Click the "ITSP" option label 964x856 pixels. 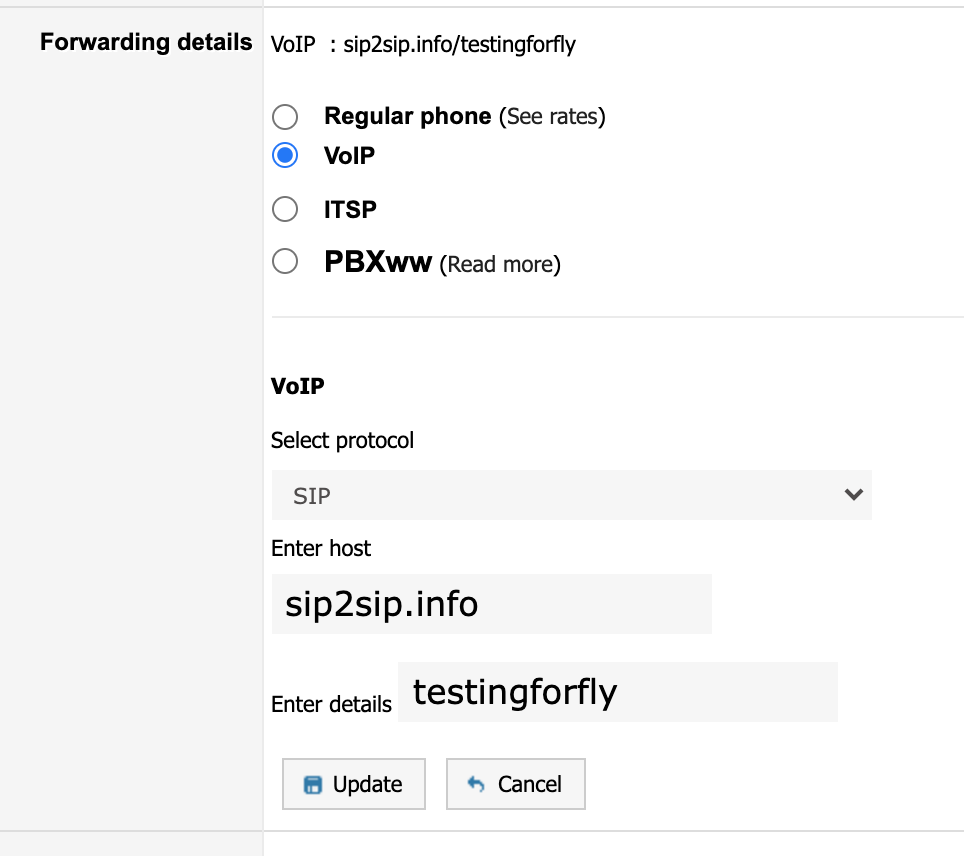click(350, 209)
